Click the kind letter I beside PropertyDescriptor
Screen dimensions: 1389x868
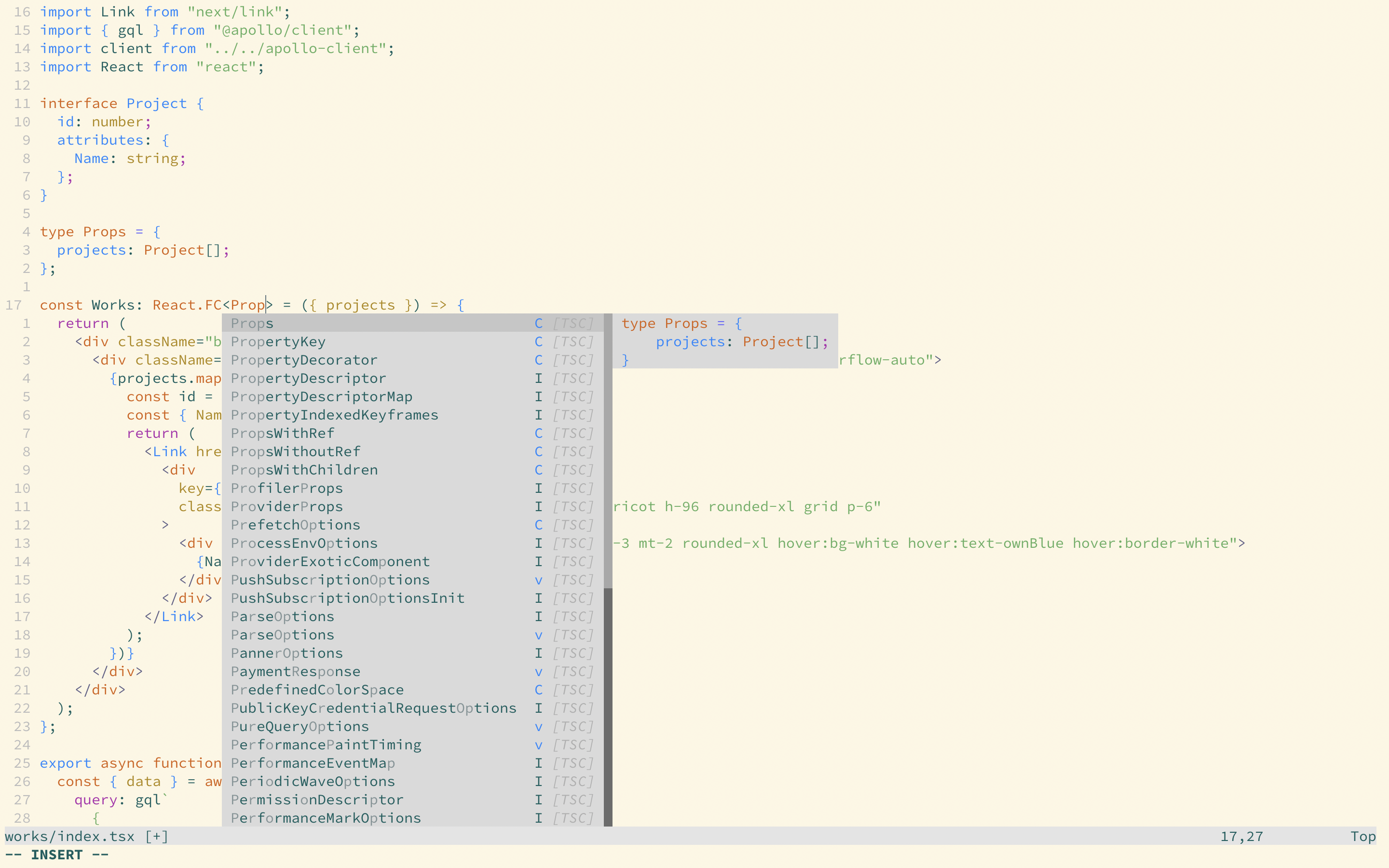(x=538, y=379)
